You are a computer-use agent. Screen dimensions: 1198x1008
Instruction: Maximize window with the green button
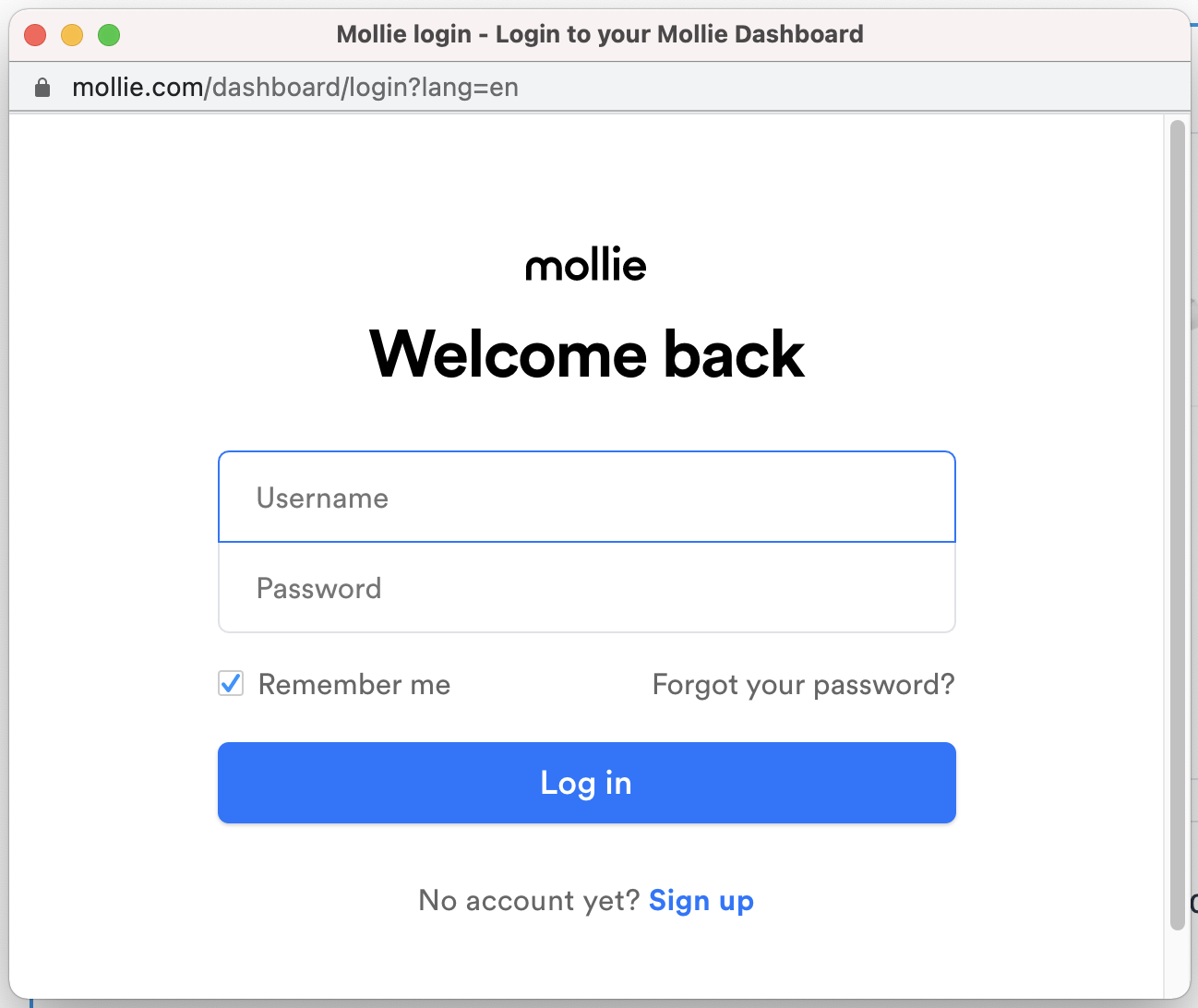tap(109, 35)
